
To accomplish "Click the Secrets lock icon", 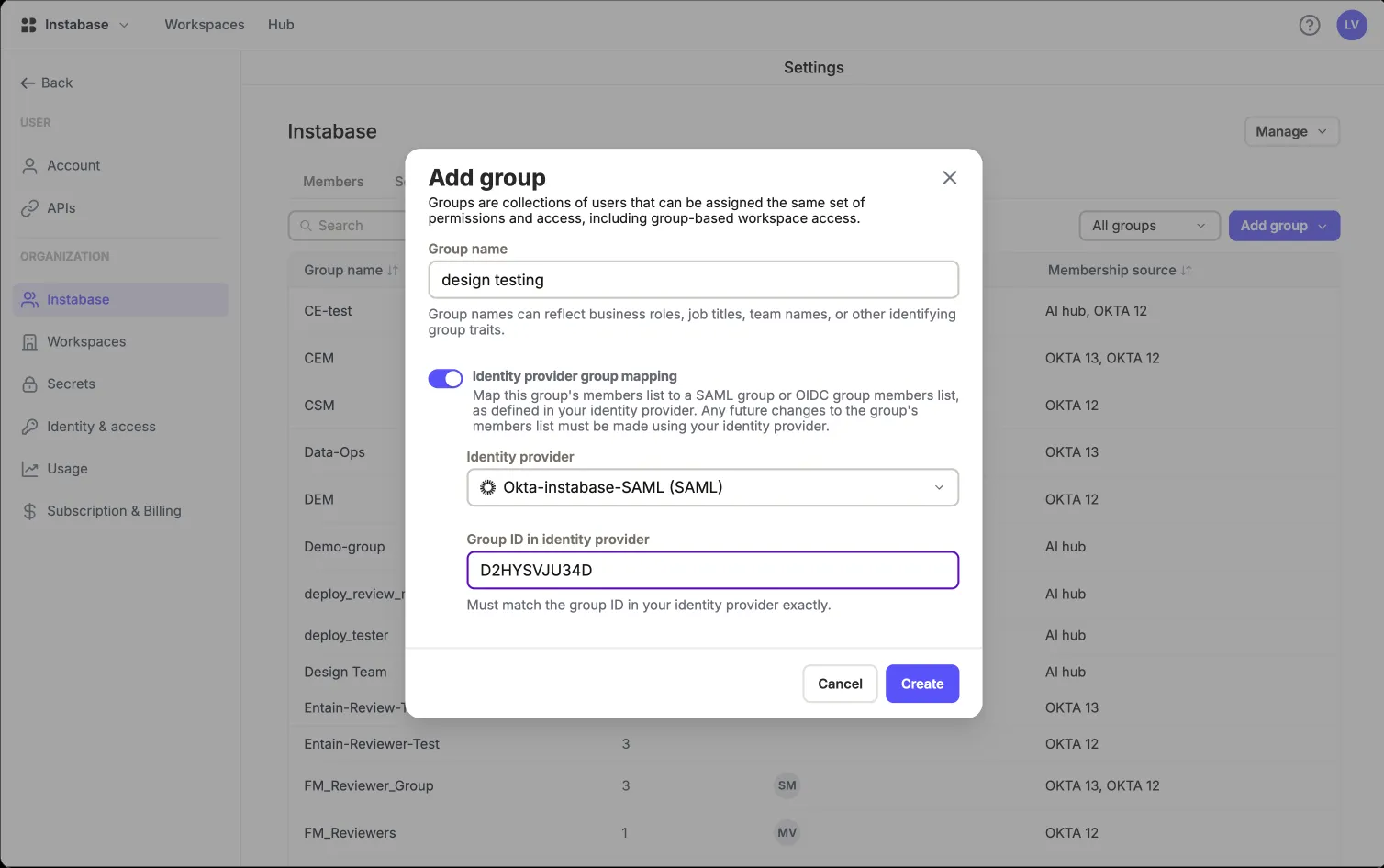I will pyautogui.click(x=29, y=384).
